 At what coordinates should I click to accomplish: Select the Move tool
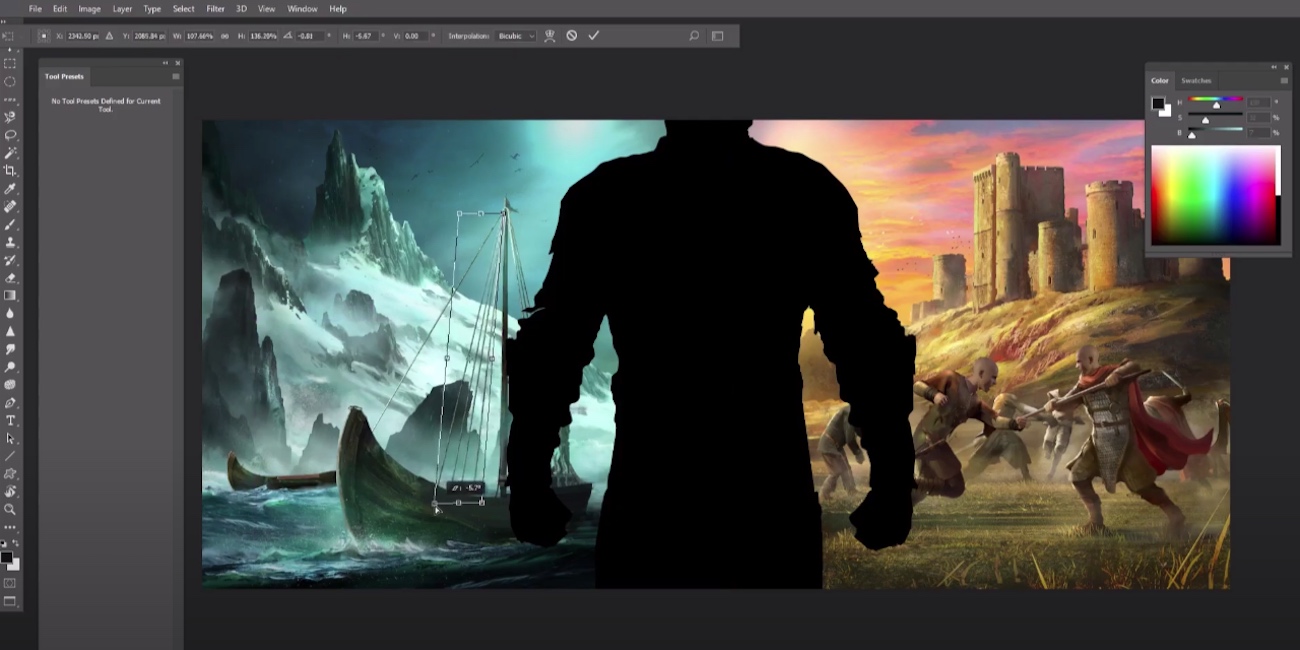tap(10, 35)
